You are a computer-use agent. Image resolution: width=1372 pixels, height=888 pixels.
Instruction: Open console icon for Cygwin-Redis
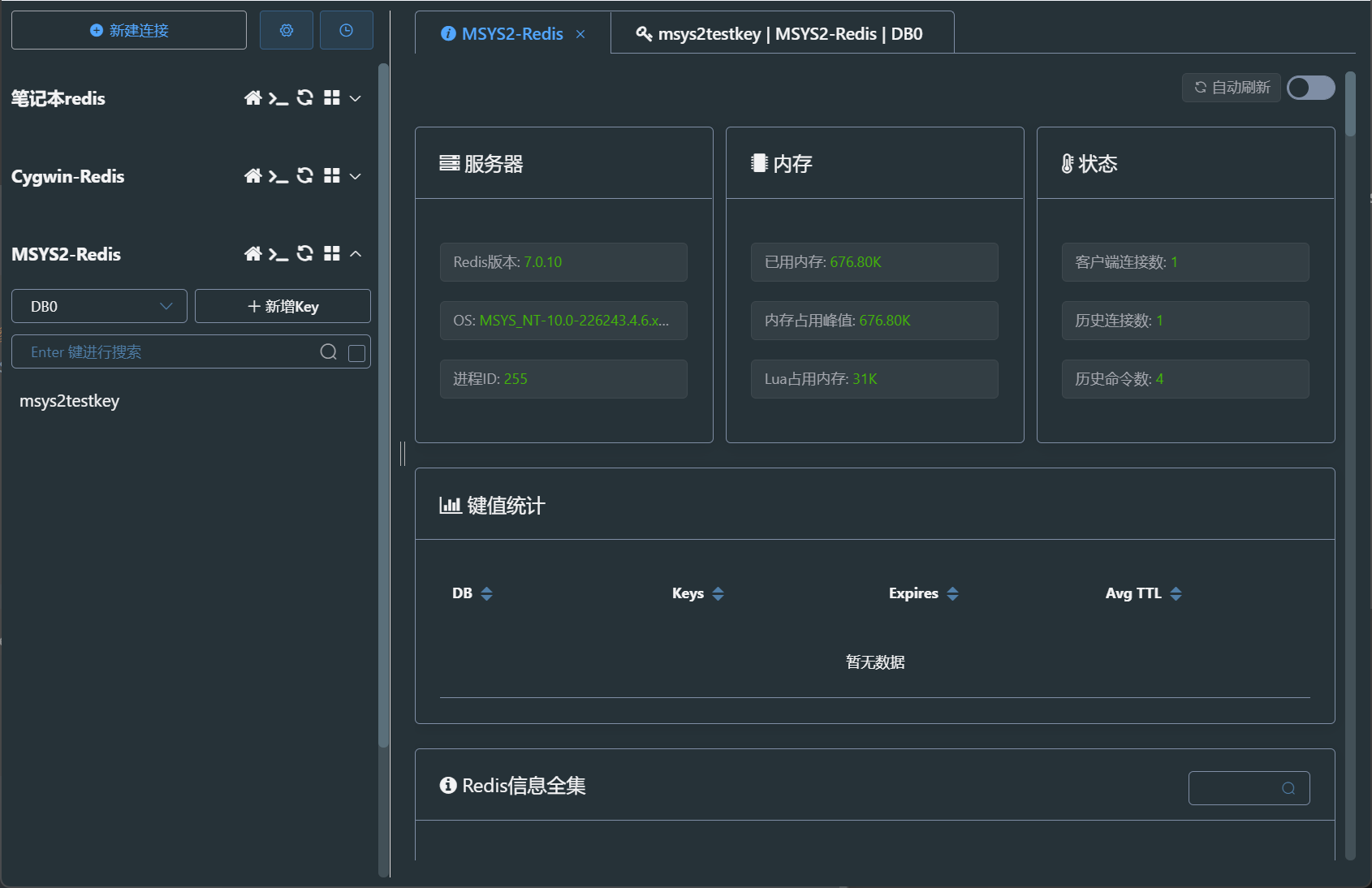click(x=278, y=176)
